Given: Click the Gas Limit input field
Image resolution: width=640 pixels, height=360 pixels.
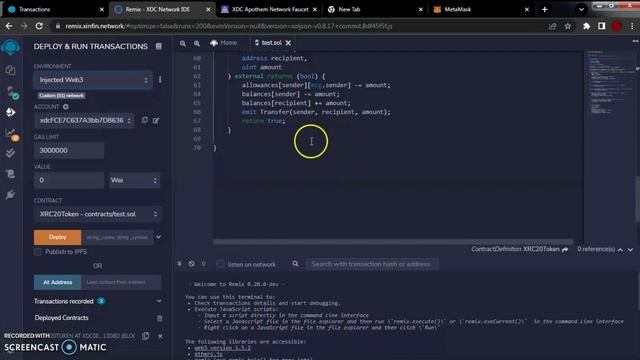Looking at the screenshot, I should click(69, 151).
